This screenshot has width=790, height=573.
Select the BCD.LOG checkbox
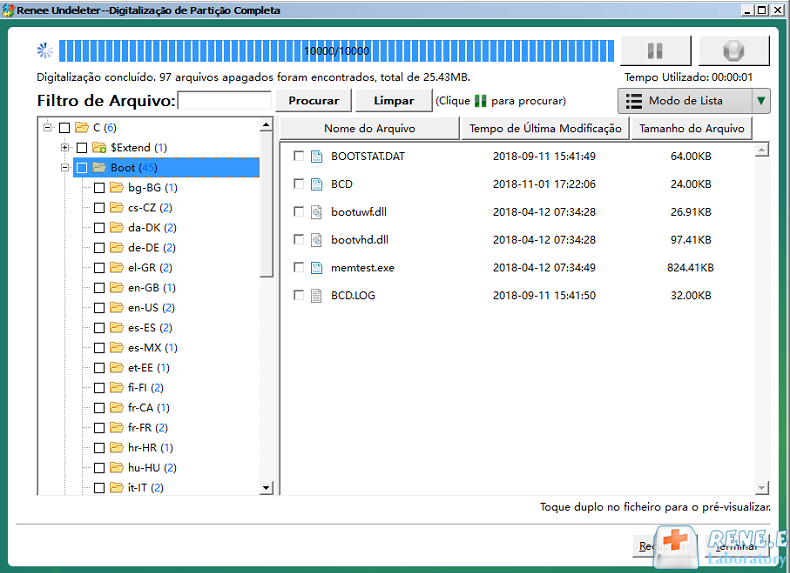(x=299, y=295)
